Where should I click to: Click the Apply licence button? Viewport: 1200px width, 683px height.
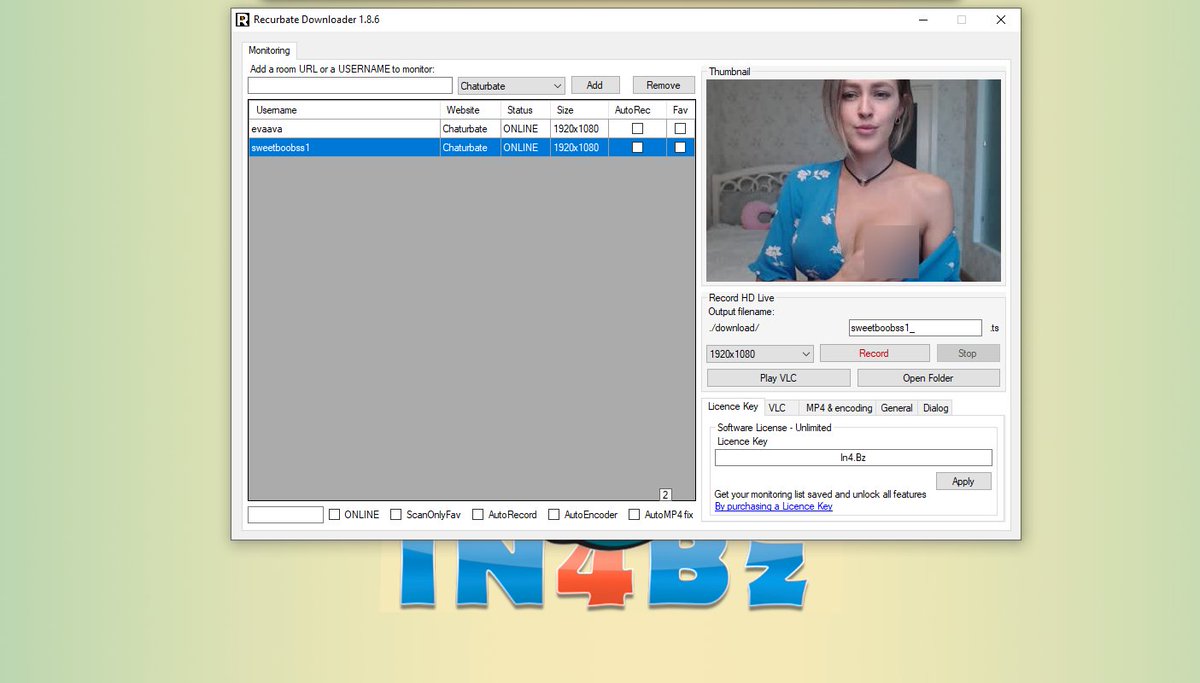click(x=963, y=482)
